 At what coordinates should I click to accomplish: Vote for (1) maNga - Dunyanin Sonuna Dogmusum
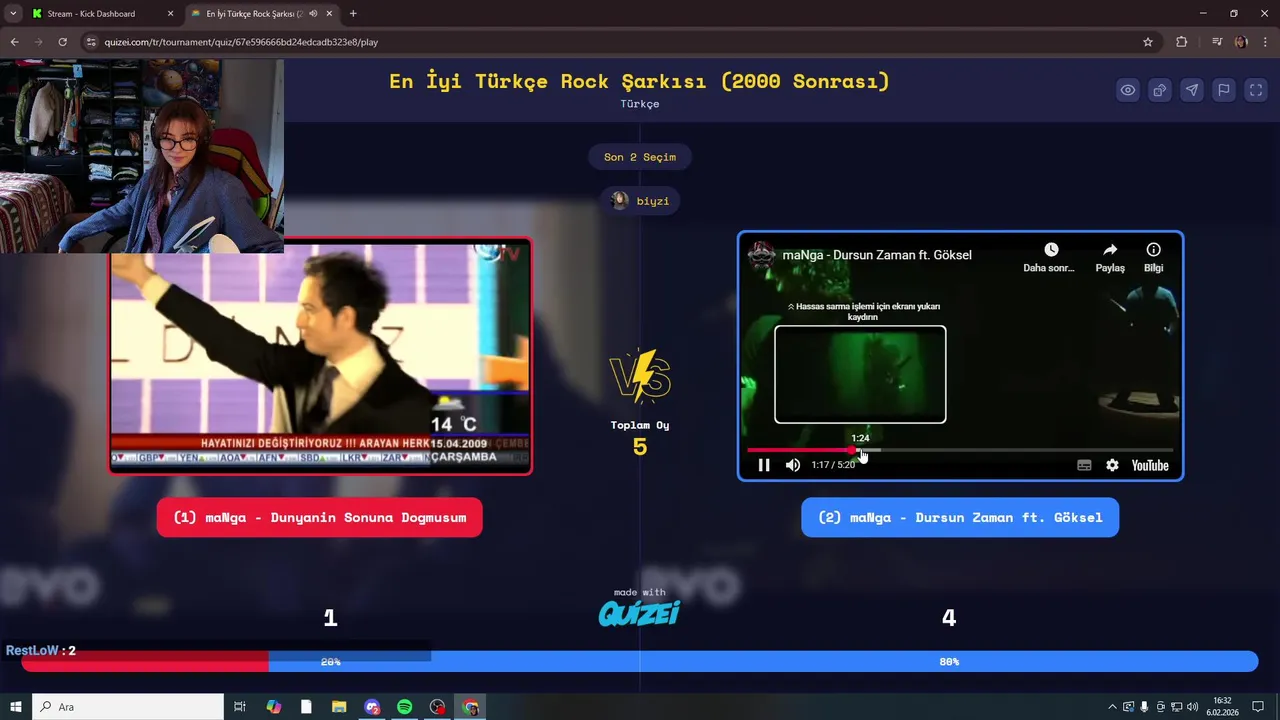(319, 517)
